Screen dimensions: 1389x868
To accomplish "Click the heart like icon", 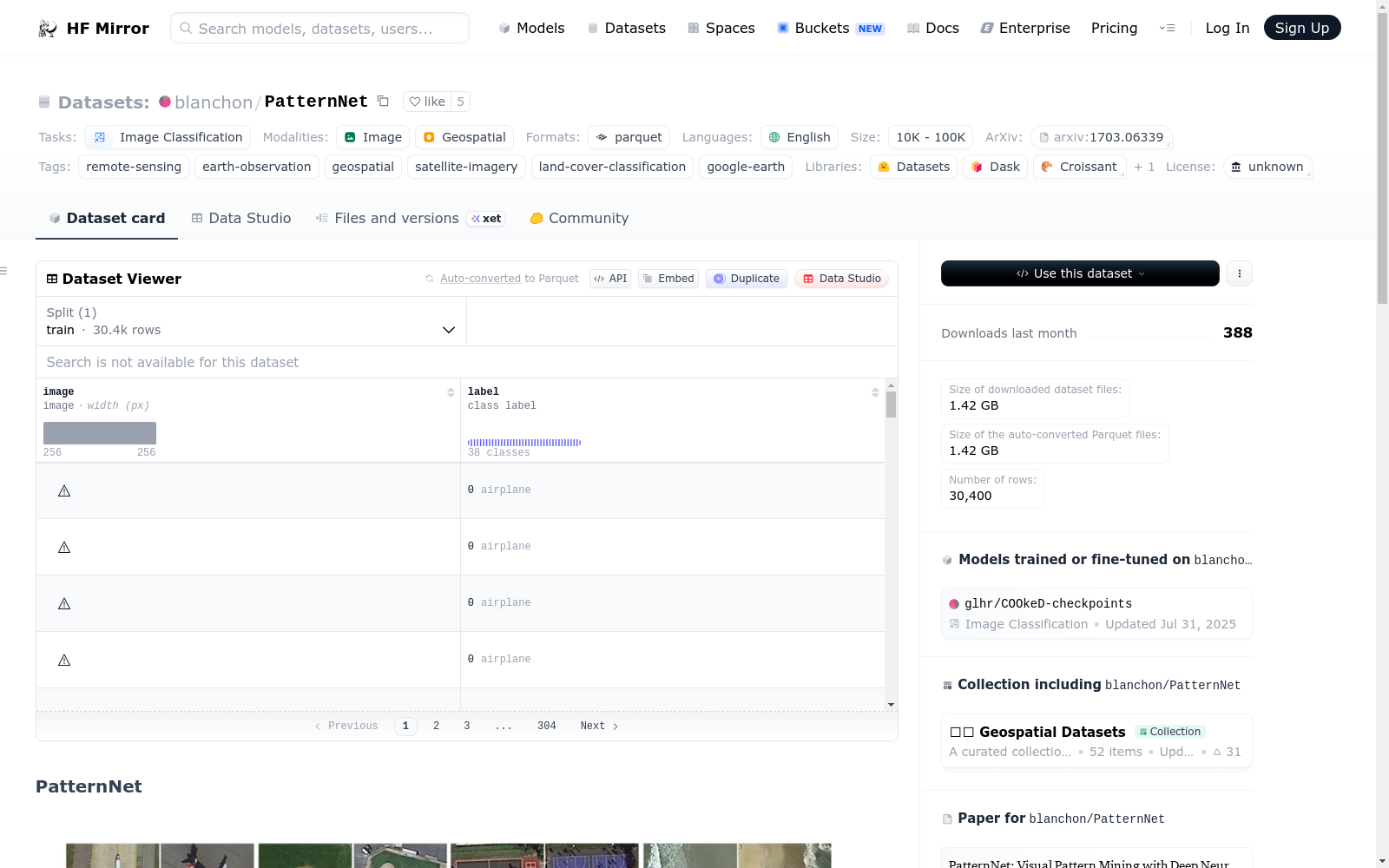I will pyautogui.click(x=415, y=102).
